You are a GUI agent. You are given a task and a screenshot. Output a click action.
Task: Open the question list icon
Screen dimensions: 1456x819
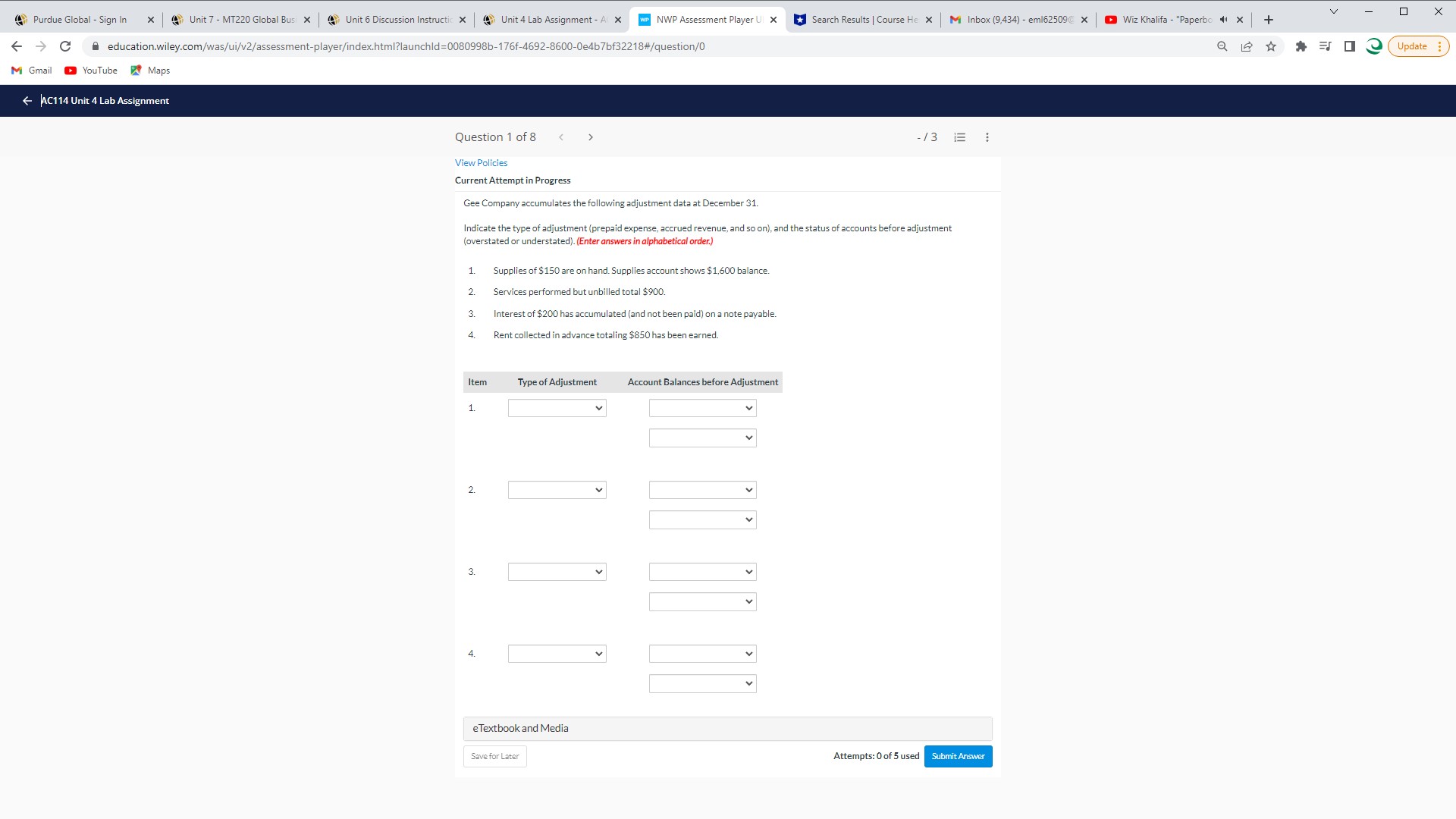[x=959, y=137]
